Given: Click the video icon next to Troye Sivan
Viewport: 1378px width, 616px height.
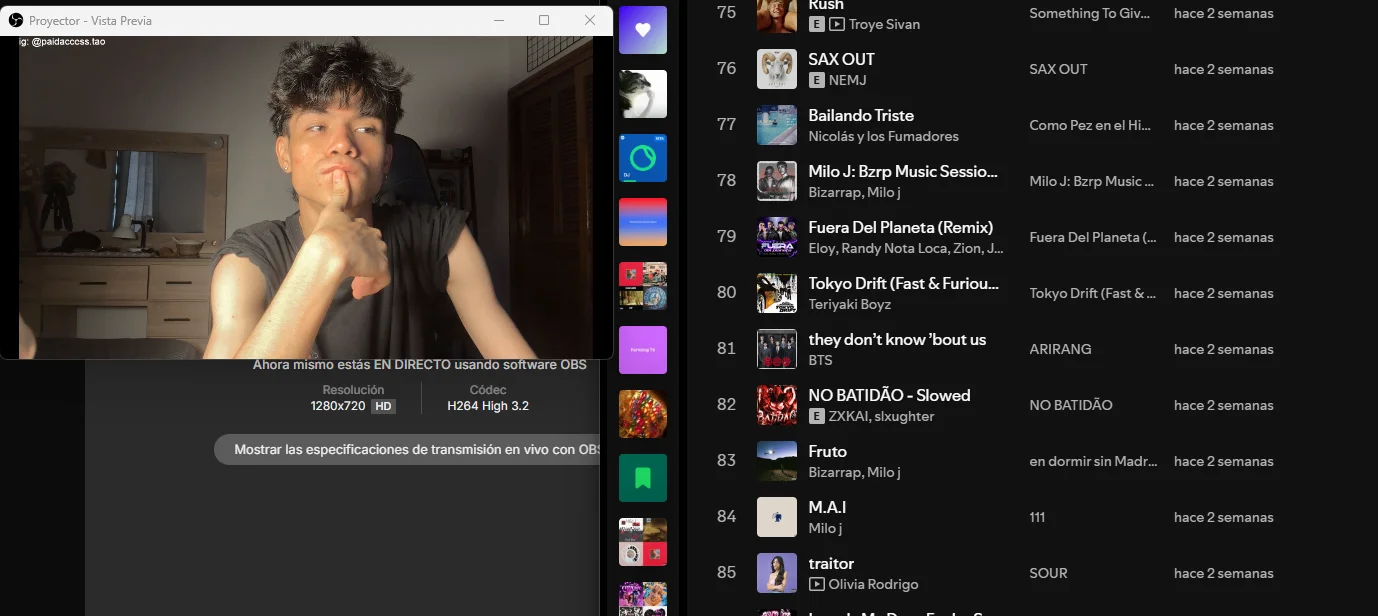Looking at the screenshot, I should click(837, 24).
